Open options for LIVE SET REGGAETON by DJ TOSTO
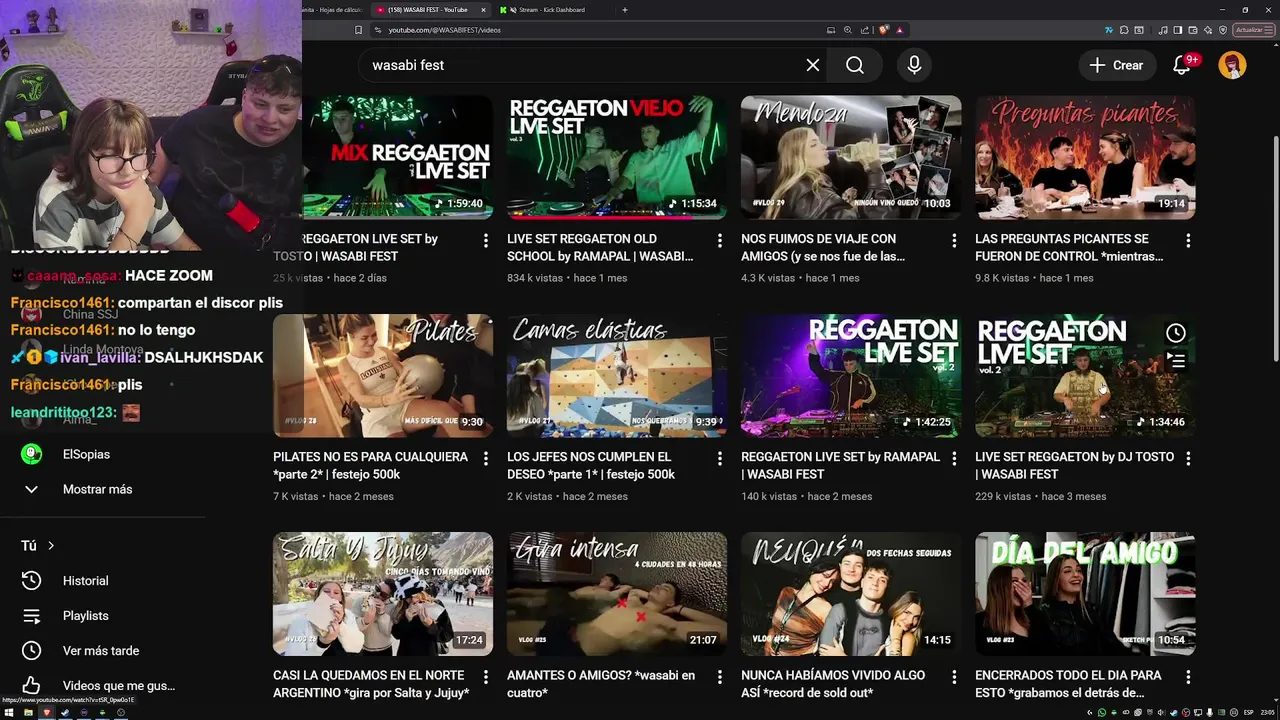Screen dimensions: 1280x720 [1188, 459]
